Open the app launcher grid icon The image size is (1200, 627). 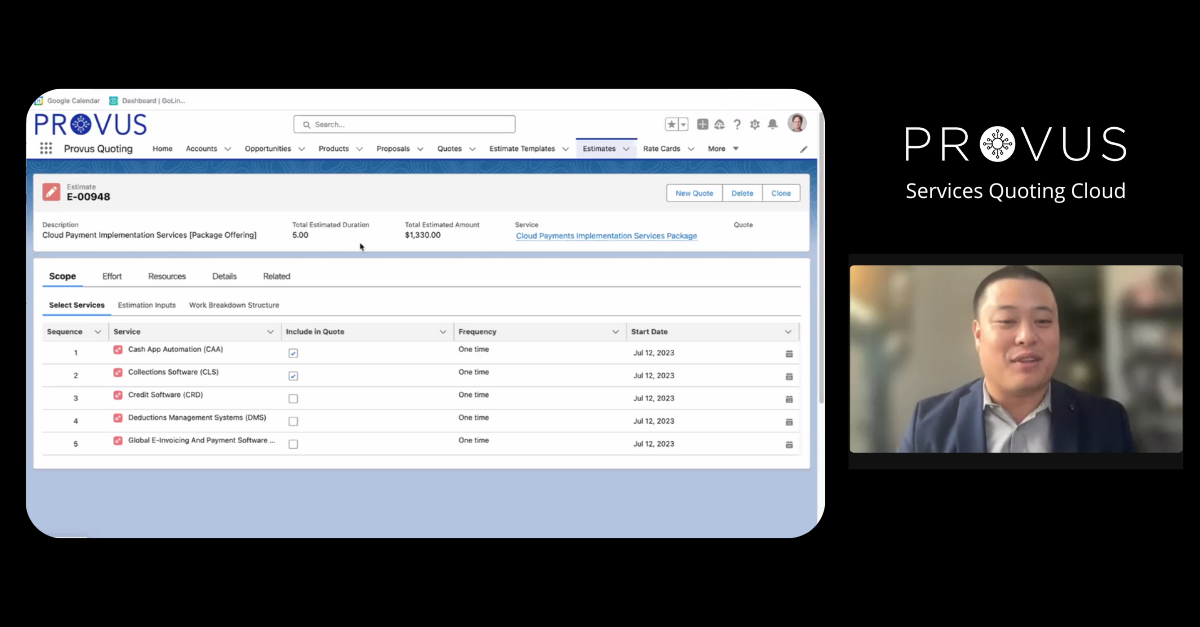coord(46,148)
